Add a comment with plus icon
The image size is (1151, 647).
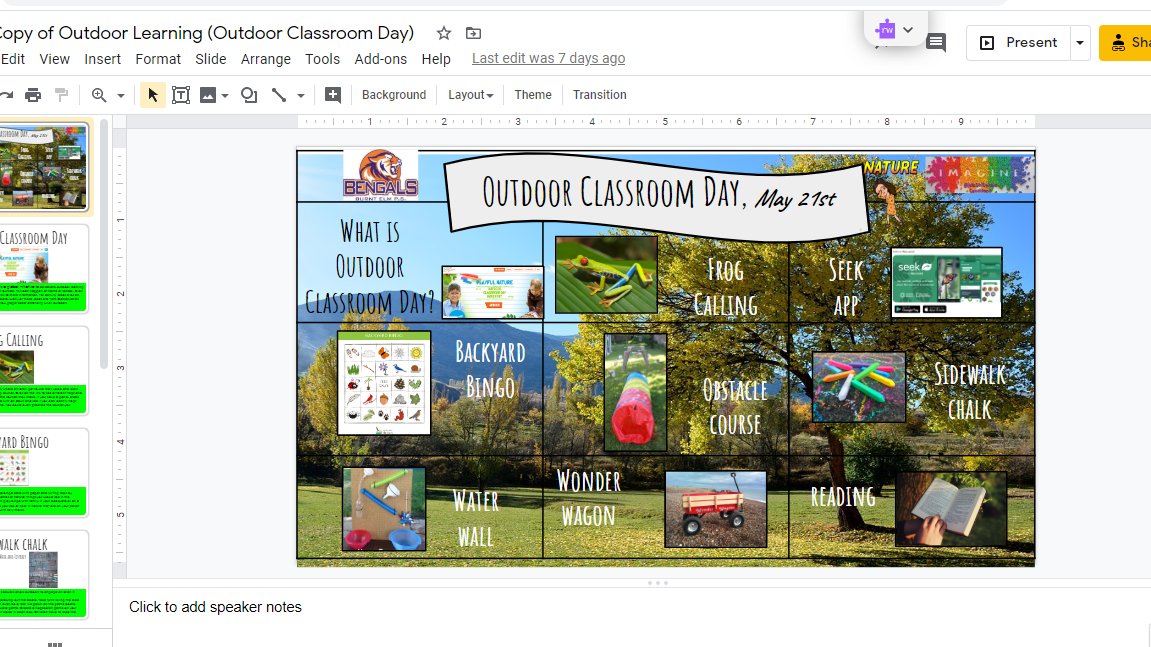coord(333,95)
